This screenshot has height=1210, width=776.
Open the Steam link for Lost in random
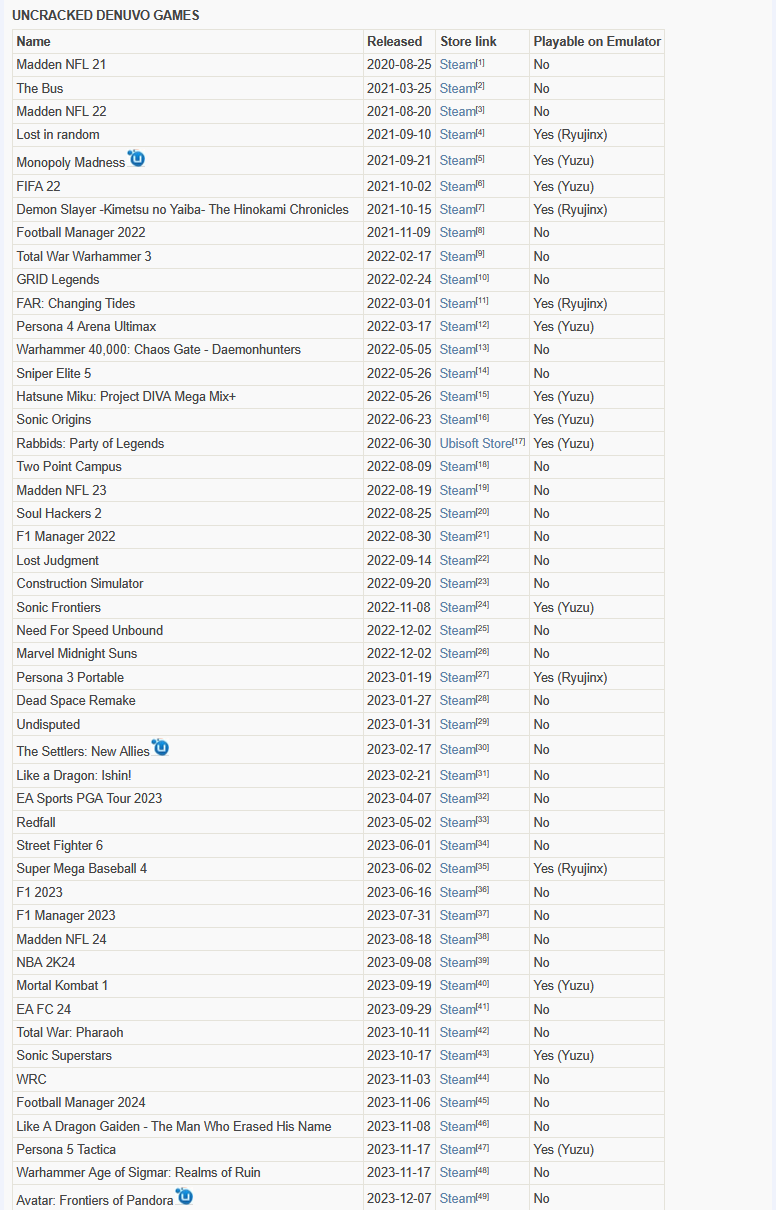coord(458,135)
